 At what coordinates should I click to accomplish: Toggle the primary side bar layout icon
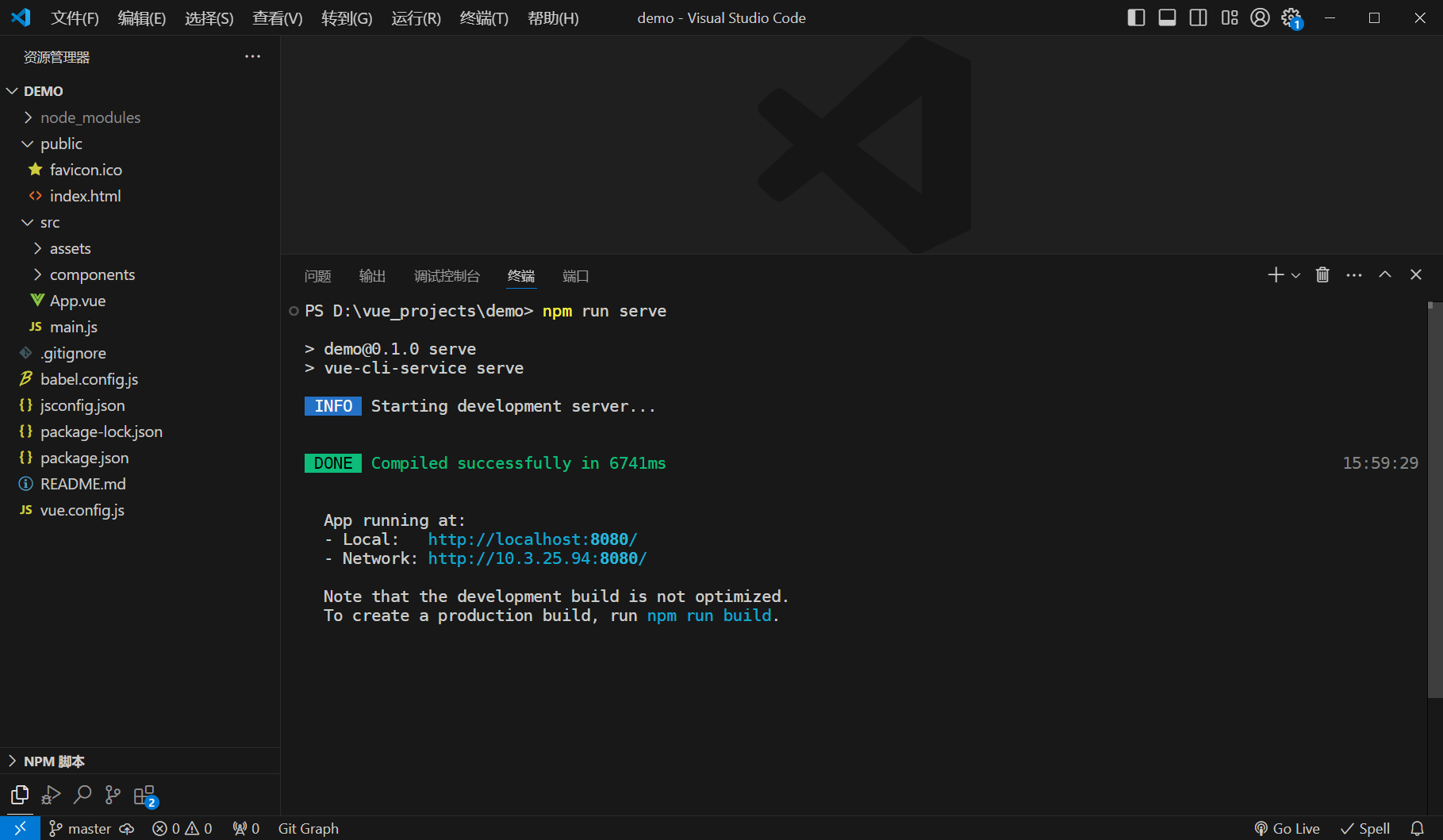point(1136,17)
